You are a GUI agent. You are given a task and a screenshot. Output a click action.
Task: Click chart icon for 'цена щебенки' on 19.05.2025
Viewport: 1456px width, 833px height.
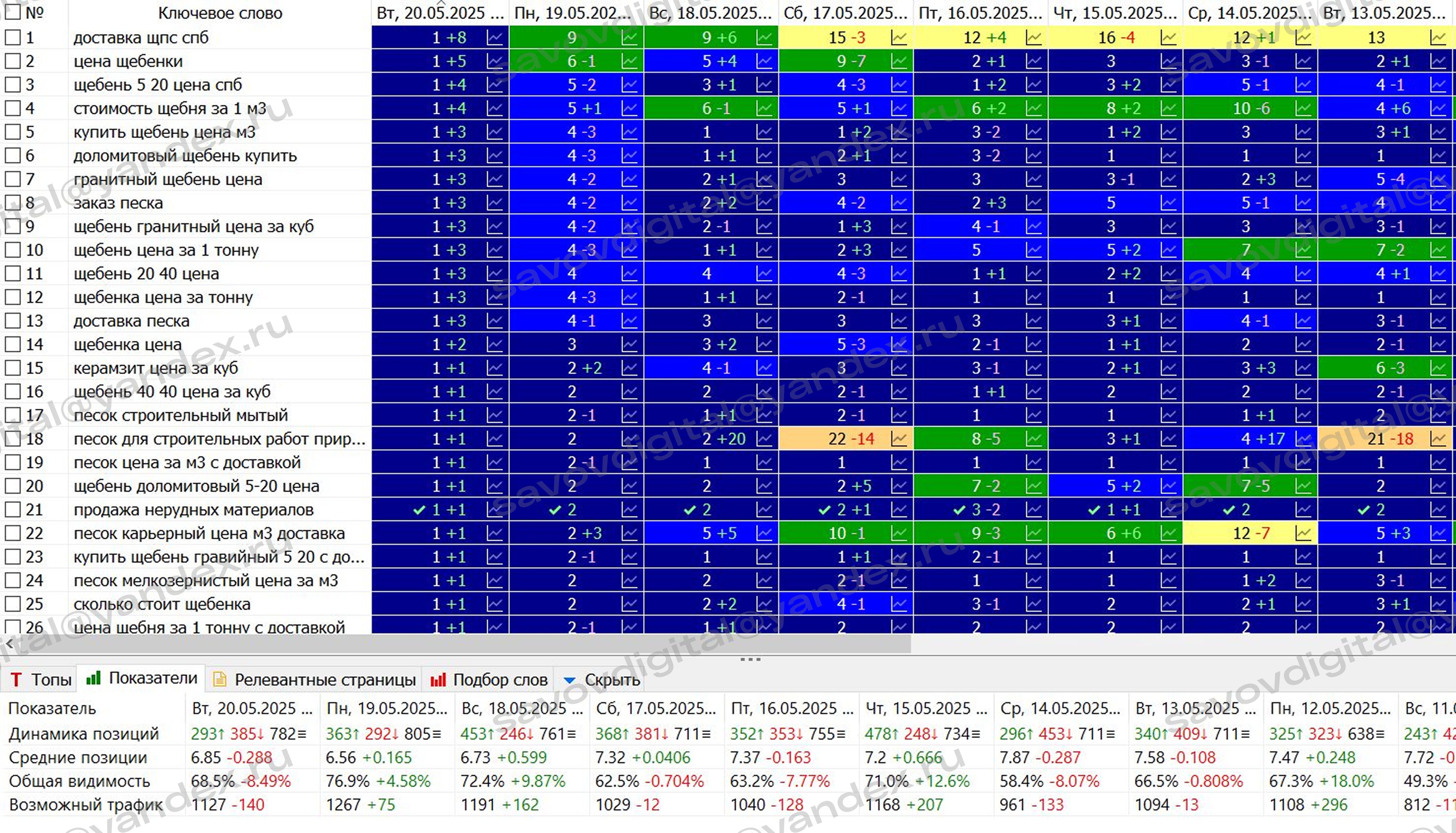629,61
